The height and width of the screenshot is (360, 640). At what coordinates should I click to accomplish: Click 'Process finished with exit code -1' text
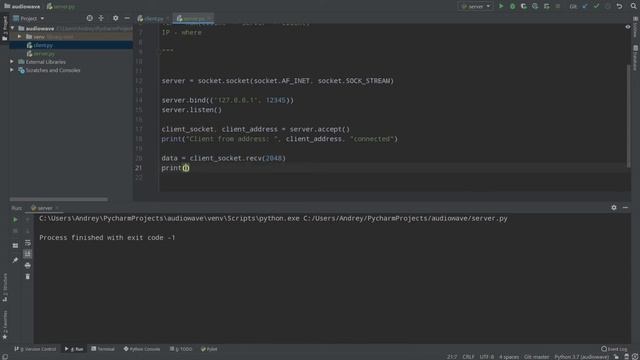(107, 238)
